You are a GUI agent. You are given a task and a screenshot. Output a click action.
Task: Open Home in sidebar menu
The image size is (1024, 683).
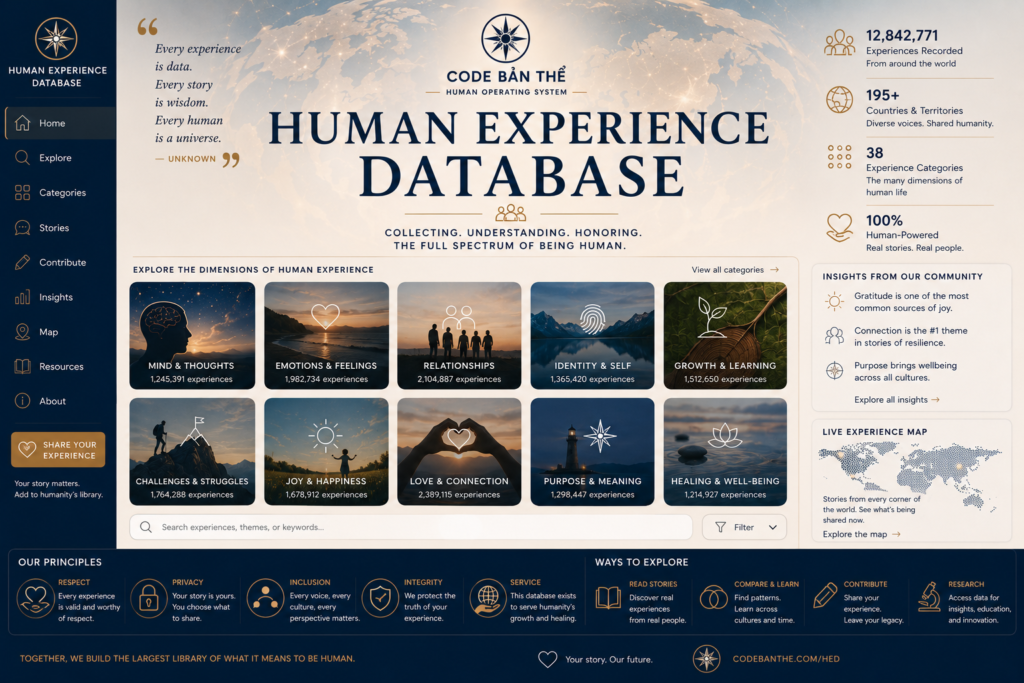[60, 123]
